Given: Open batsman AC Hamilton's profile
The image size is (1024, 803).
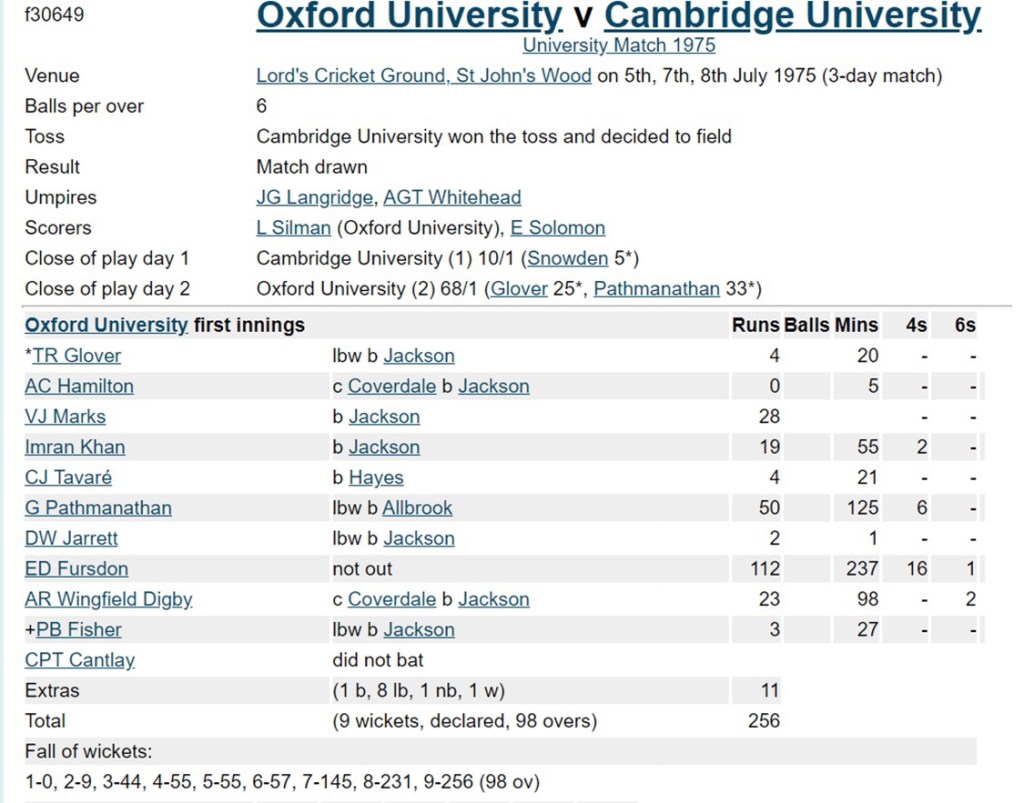Looking at the screenshot, I should pos(79,386).
